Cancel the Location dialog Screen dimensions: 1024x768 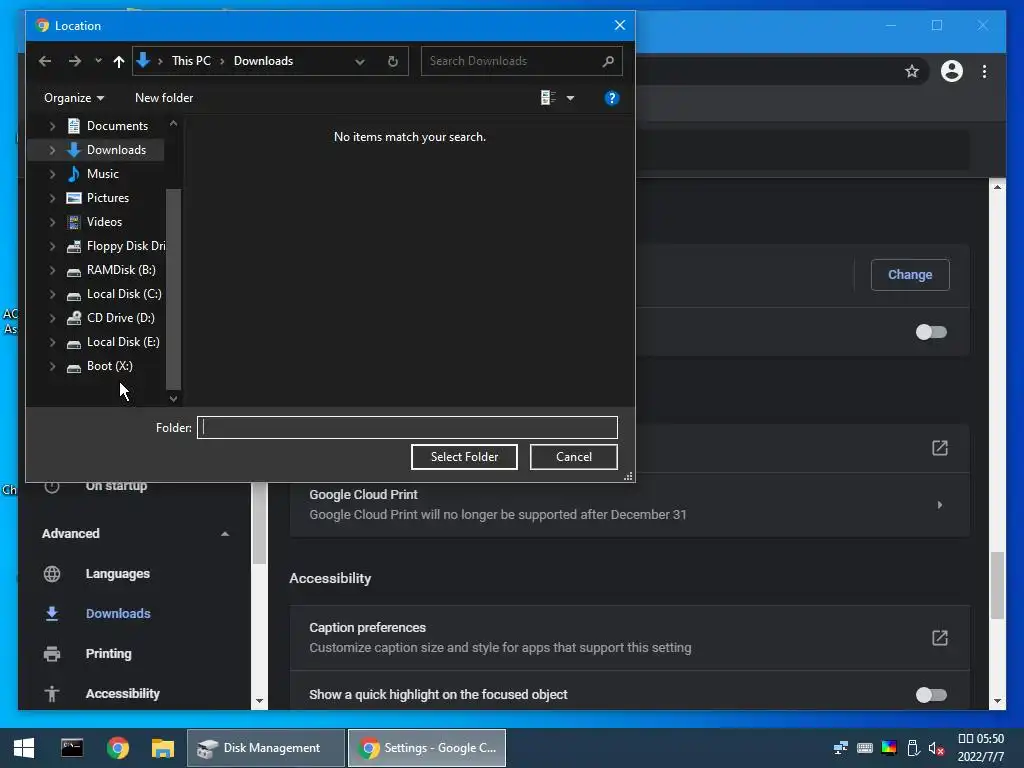[x=573, y=457]
